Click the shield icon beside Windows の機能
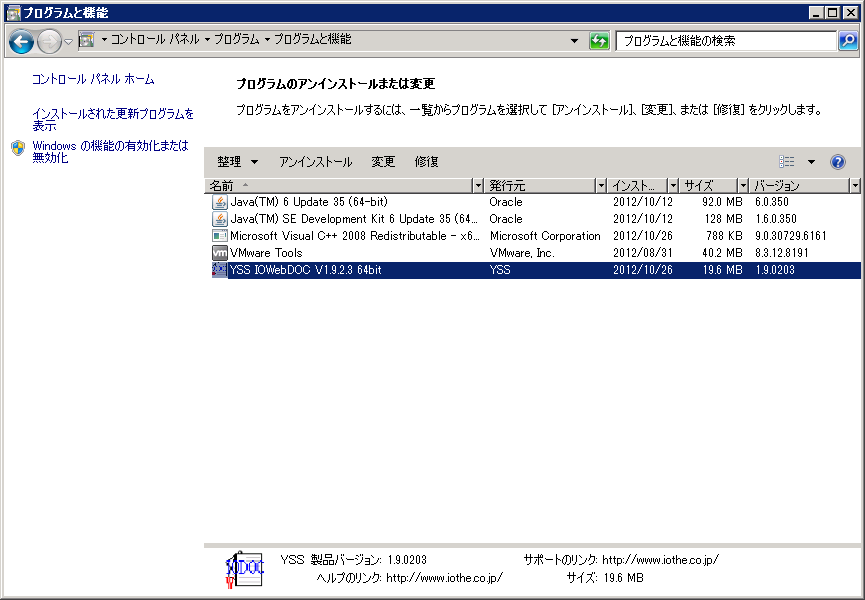 pos(18,148)
